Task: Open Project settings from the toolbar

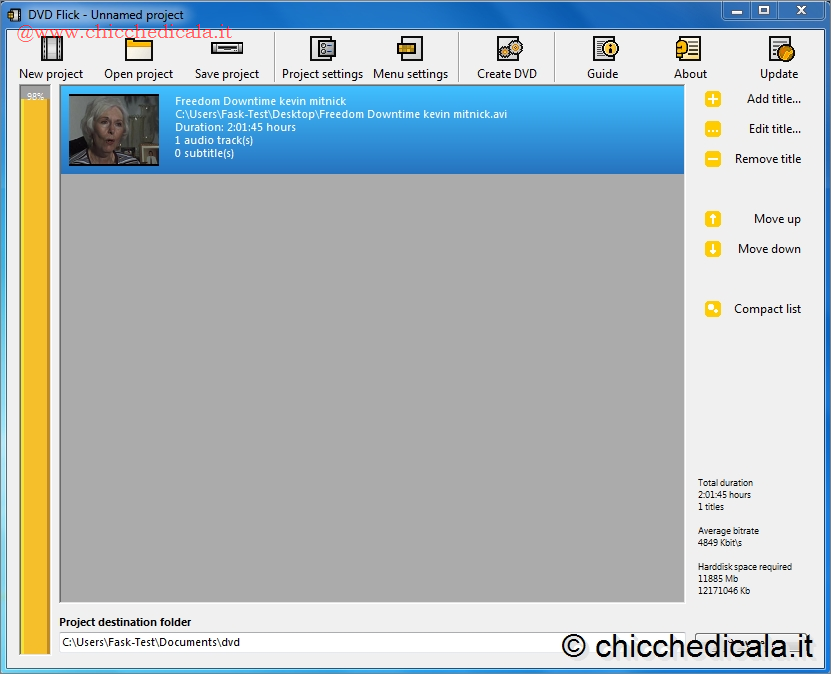Action: tap(322, 49)
